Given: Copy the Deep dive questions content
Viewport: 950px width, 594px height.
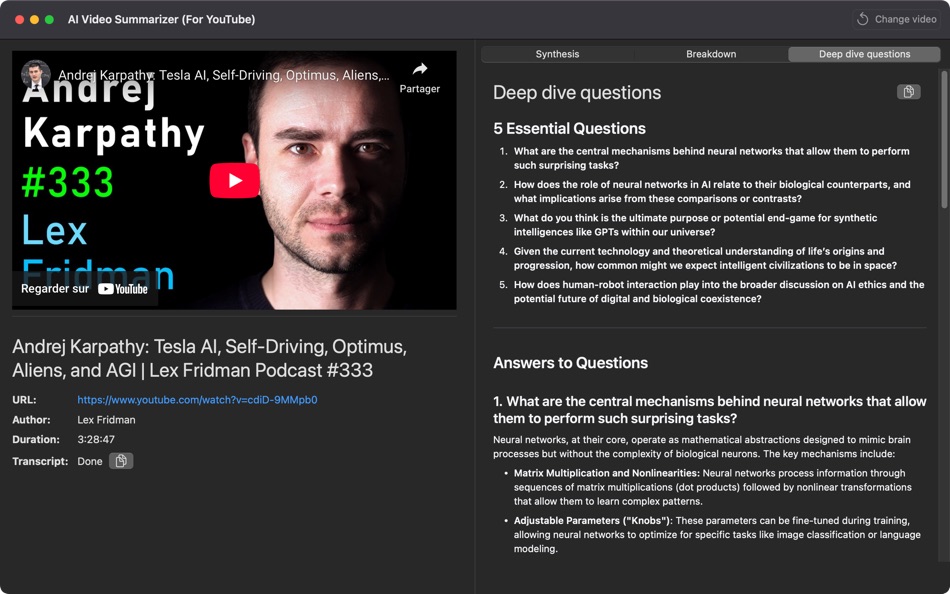Looking at the screenshot, I should click(x=908, y=92).
